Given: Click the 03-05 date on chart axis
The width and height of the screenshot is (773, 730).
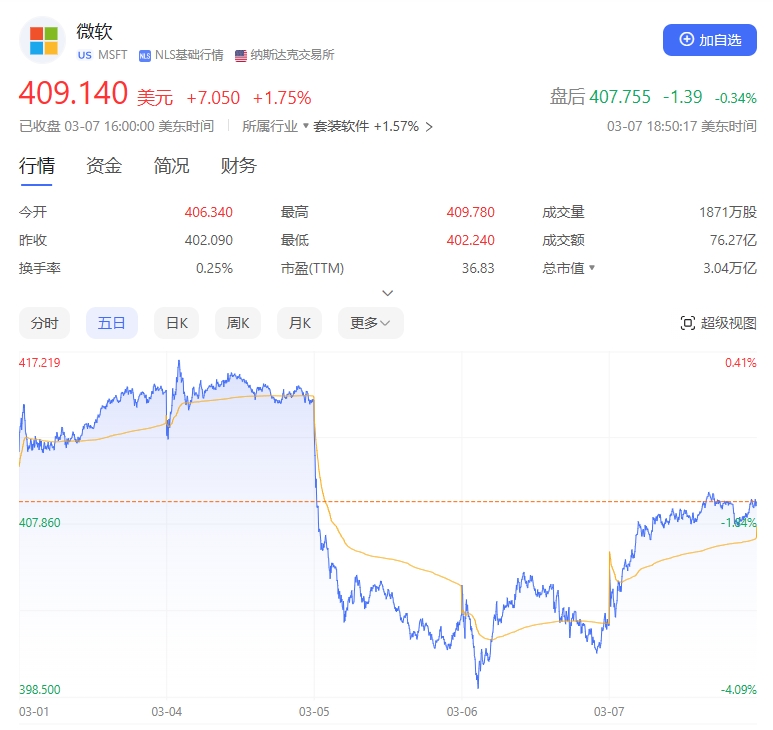Looking at the screenshot, I should pyautogui.click(x=314, y=712).
